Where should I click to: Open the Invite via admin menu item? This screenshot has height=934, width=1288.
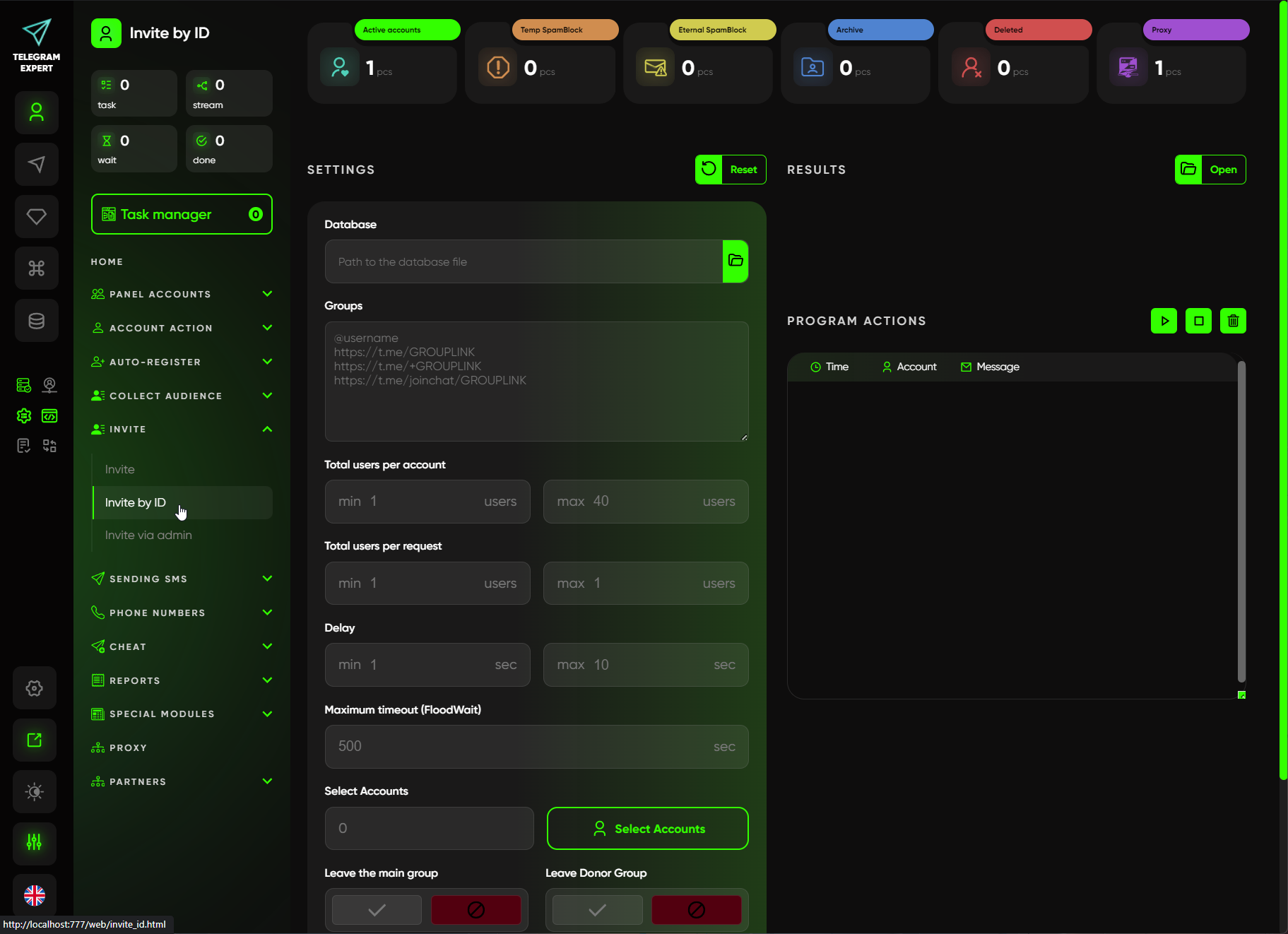(148, 536)
